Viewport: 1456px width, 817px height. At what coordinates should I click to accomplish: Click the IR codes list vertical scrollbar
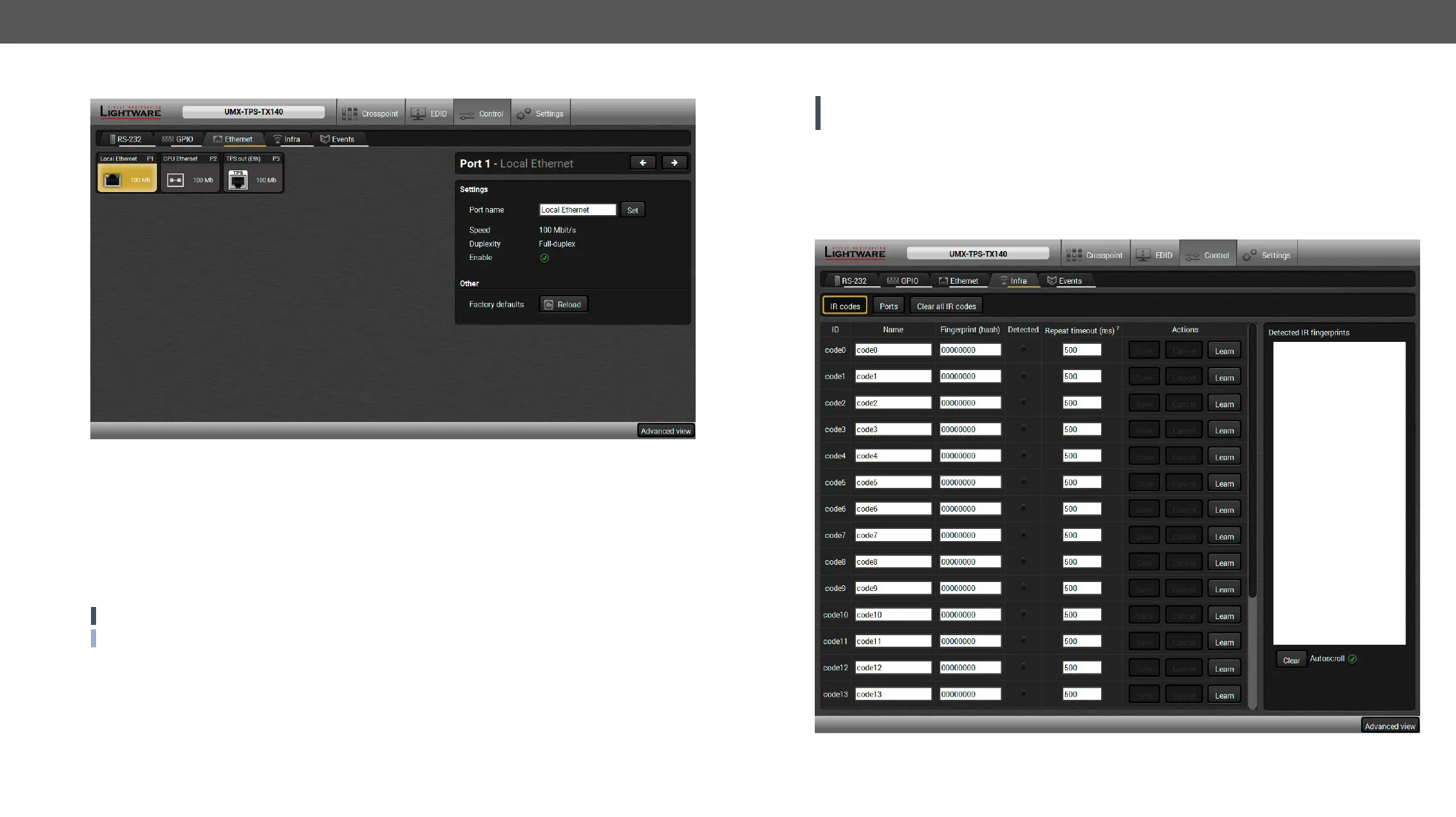1252,461
